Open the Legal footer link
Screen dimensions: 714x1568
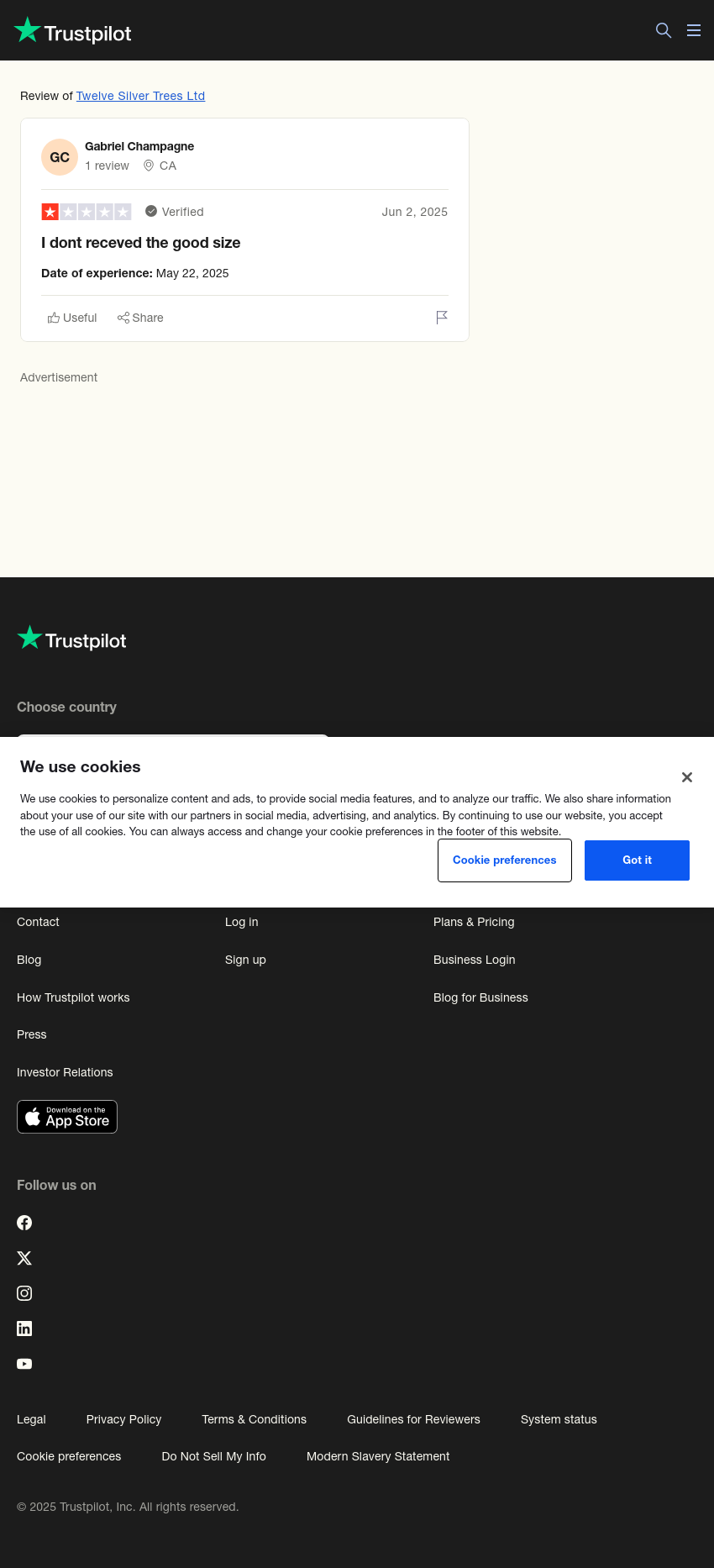[x=31, y=1419]
